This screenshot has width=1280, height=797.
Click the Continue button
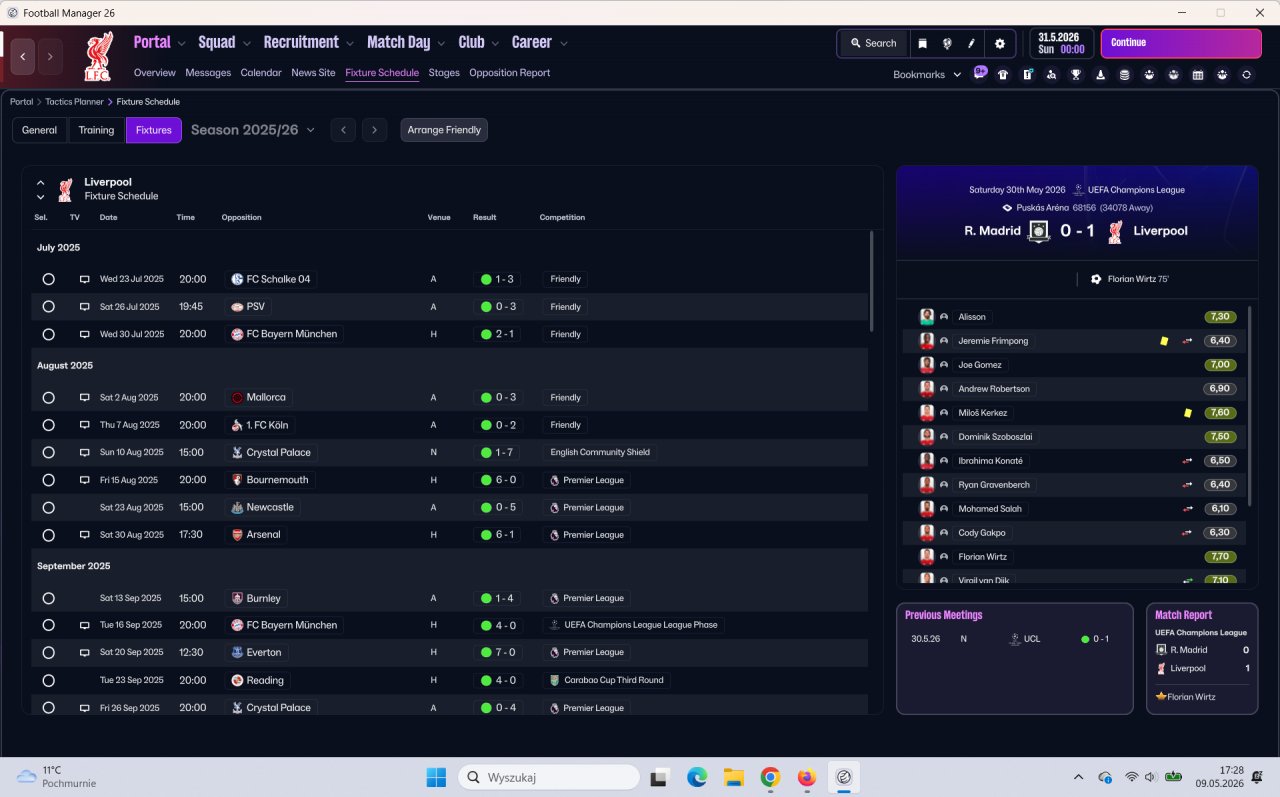1181,43
